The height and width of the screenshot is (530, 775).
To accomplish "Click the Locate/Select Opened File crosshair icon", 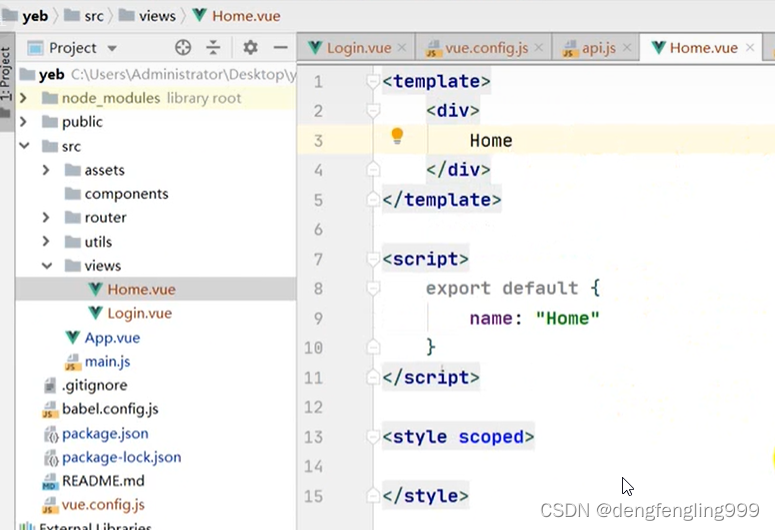I will point(183,47).
